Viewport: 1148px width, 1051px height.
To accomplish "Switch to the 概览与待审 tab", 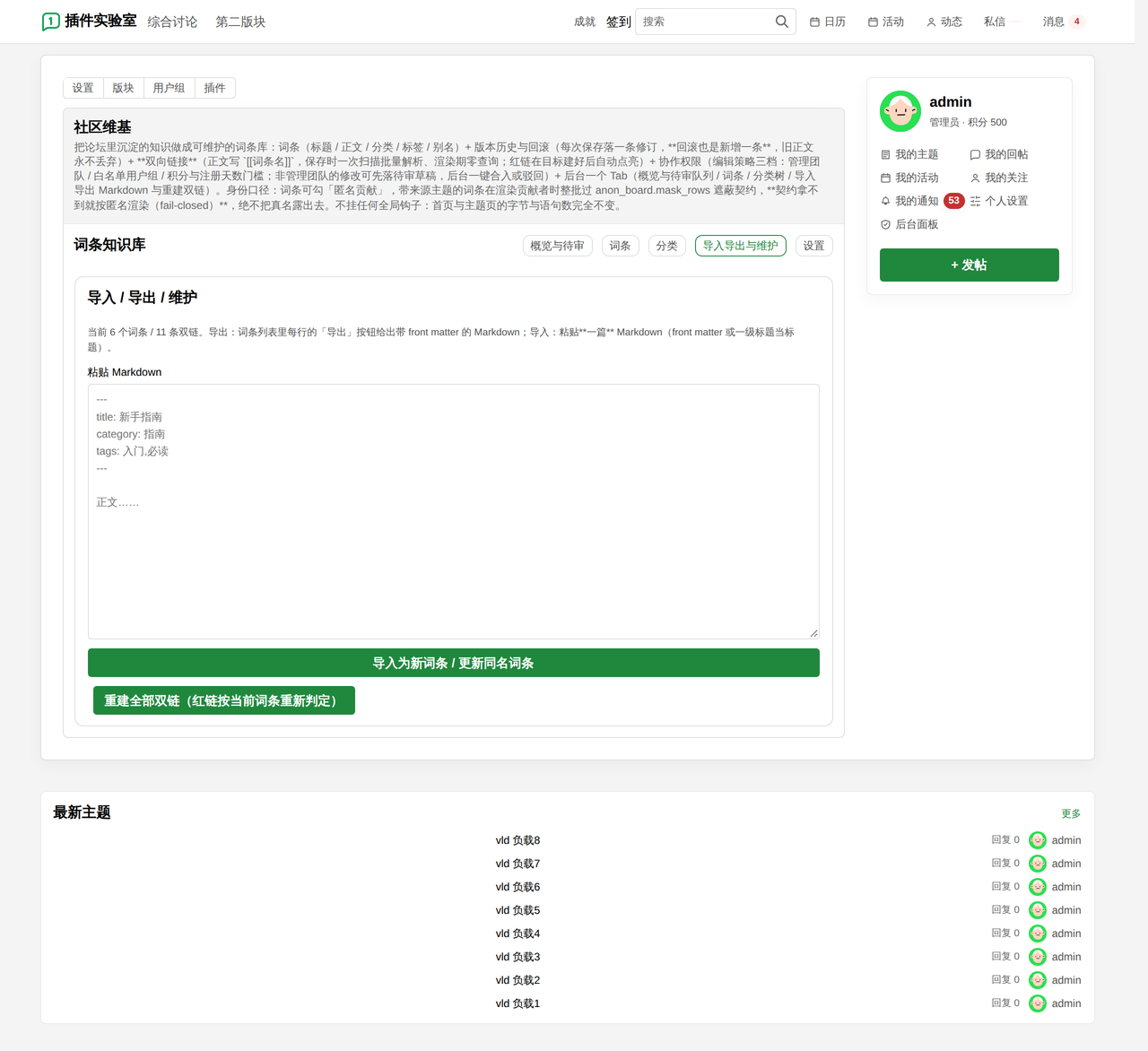I will coord(558,246).
